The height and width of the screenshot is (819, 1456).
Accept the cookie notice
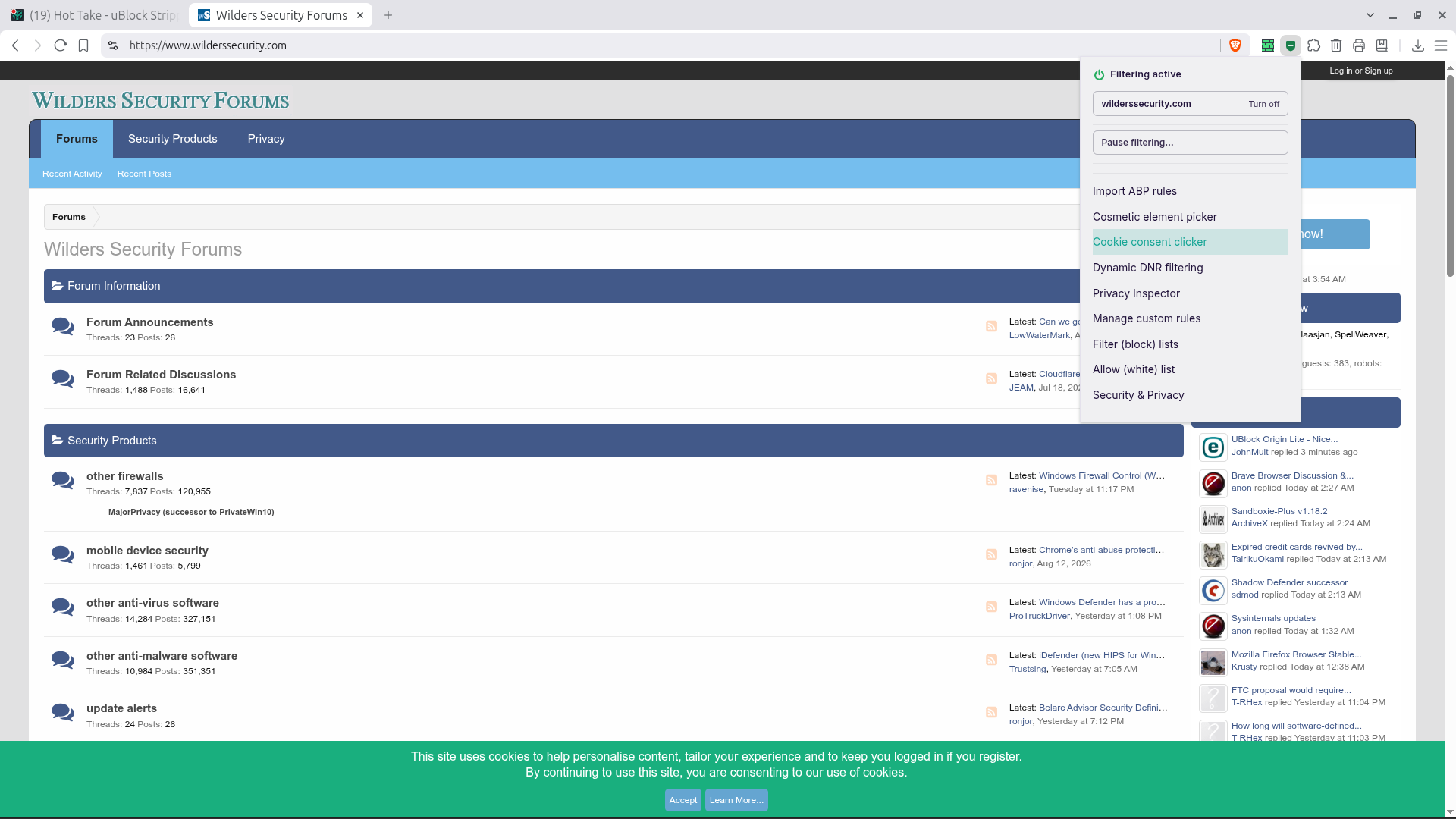point(682,800)
